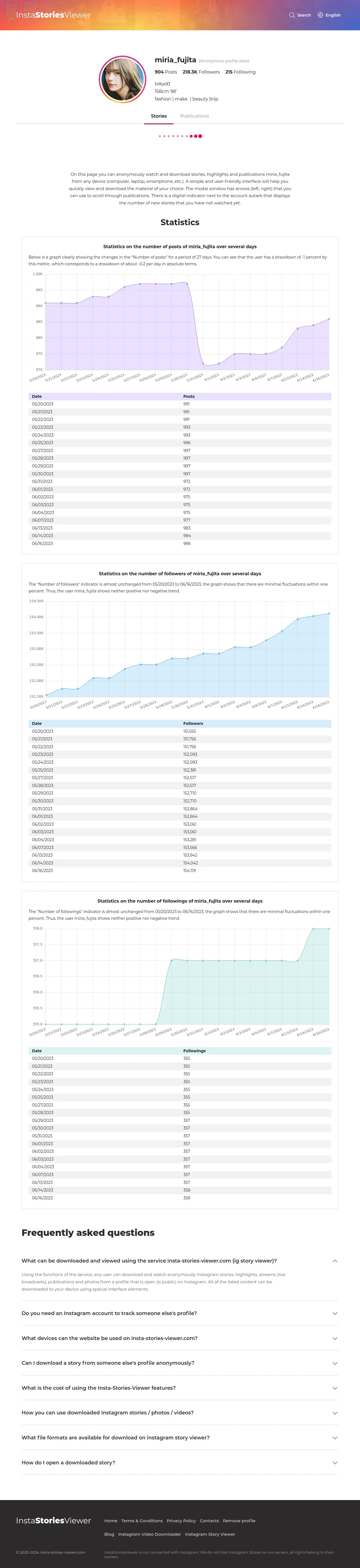
Task: Expand 'What file formats are available' question
Action: 180,1438
